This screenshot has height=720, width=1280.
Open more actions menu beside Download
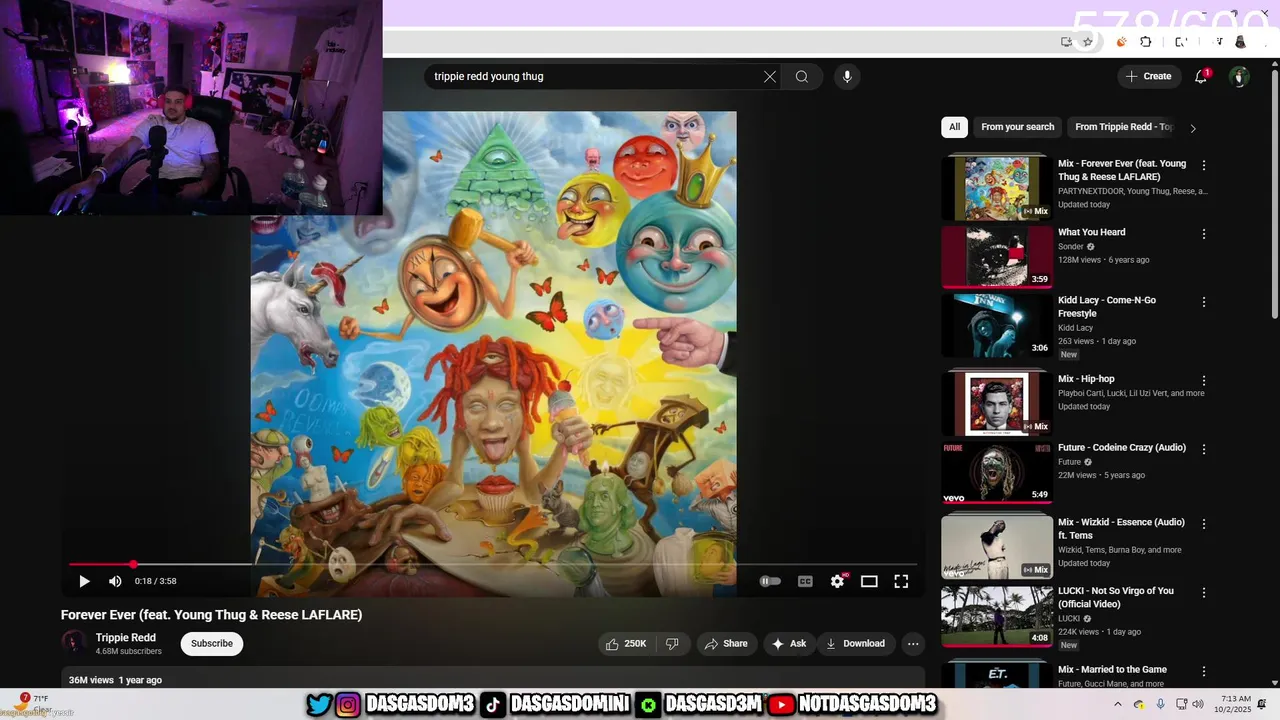point(913,644)
